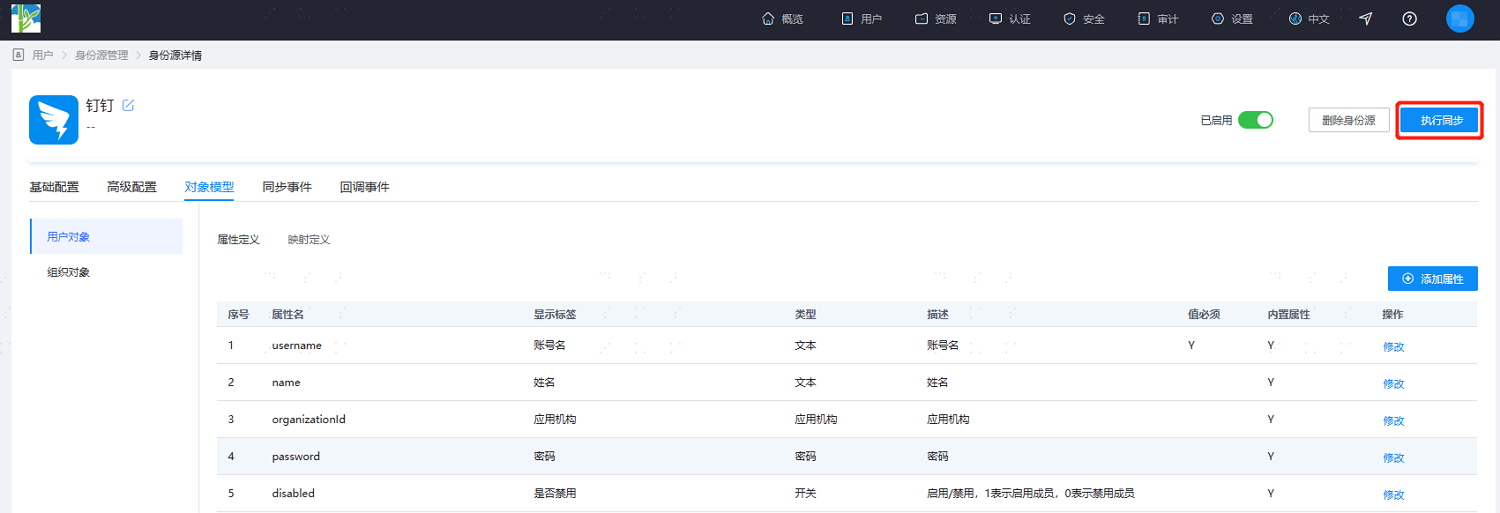Screen dimensions: 1500x513
Task: Click the product logo in the top-left corner
Action: point(26,19)
